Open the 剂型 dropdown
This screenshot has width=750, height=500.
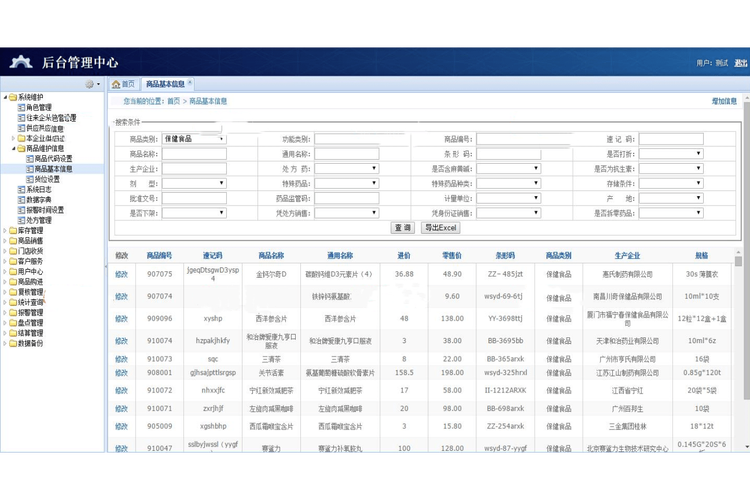[194, 183]
